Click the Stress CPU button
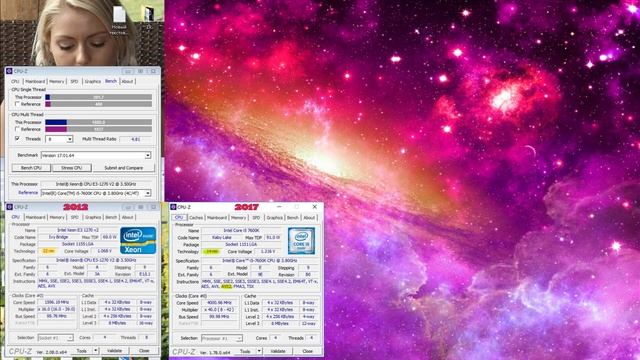The height and width of the screenshot is (360, 640). [72, 168]
